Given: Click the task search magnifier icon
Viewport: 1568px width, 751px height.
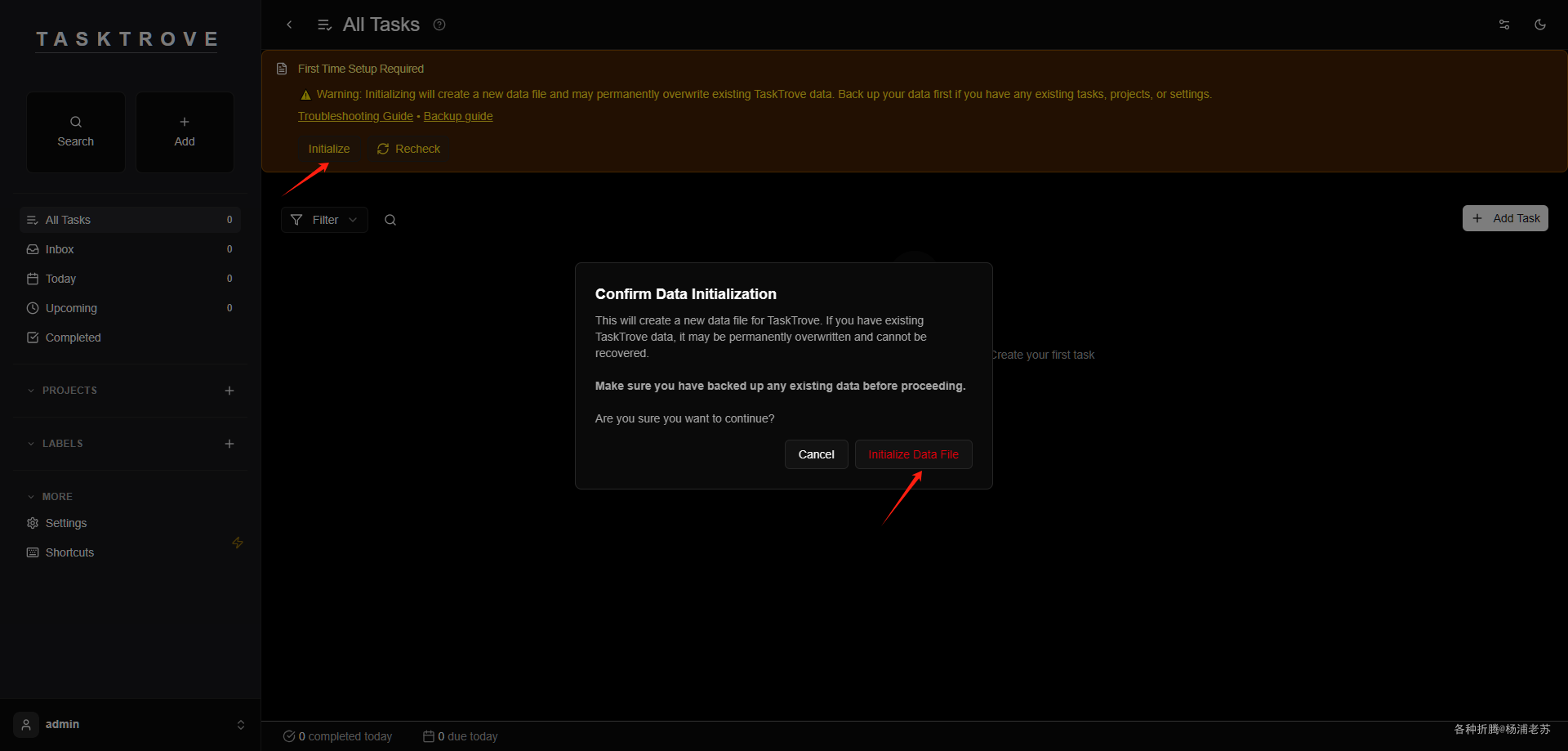Looking at the screenshot, I should coord(390,220).
